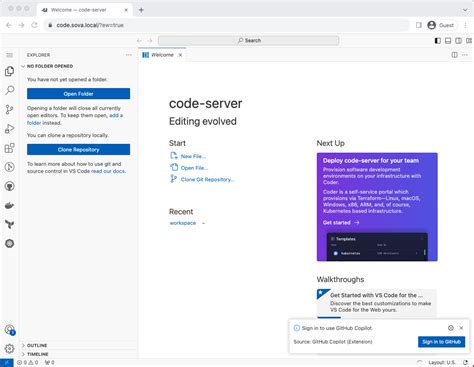The height and width of the screenshot is (367, 474).
Task: Toggle the secondary side bar layout icon
Action: tap(459, 41)
